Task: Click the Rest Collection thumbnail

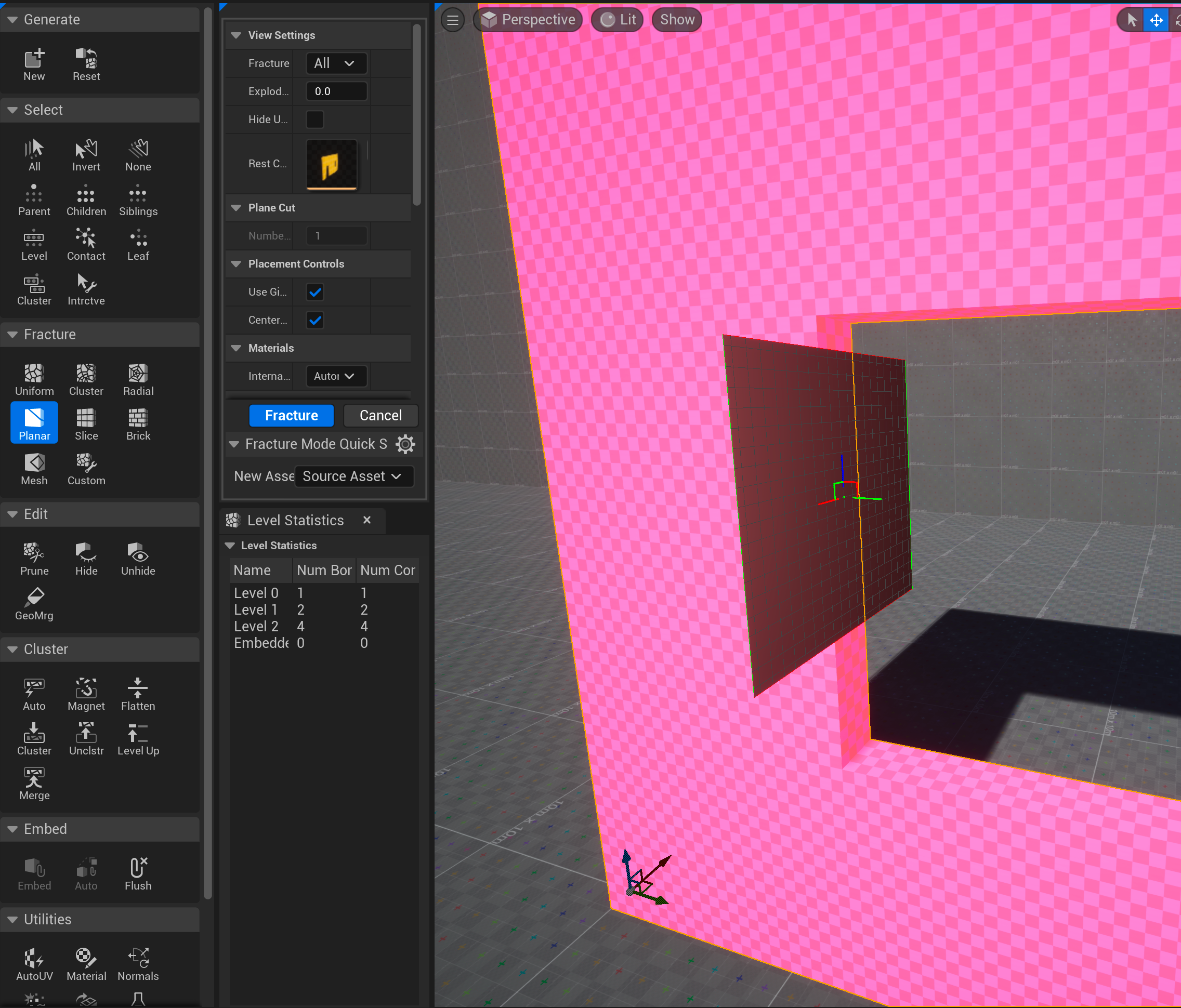Action: point(331,164)
